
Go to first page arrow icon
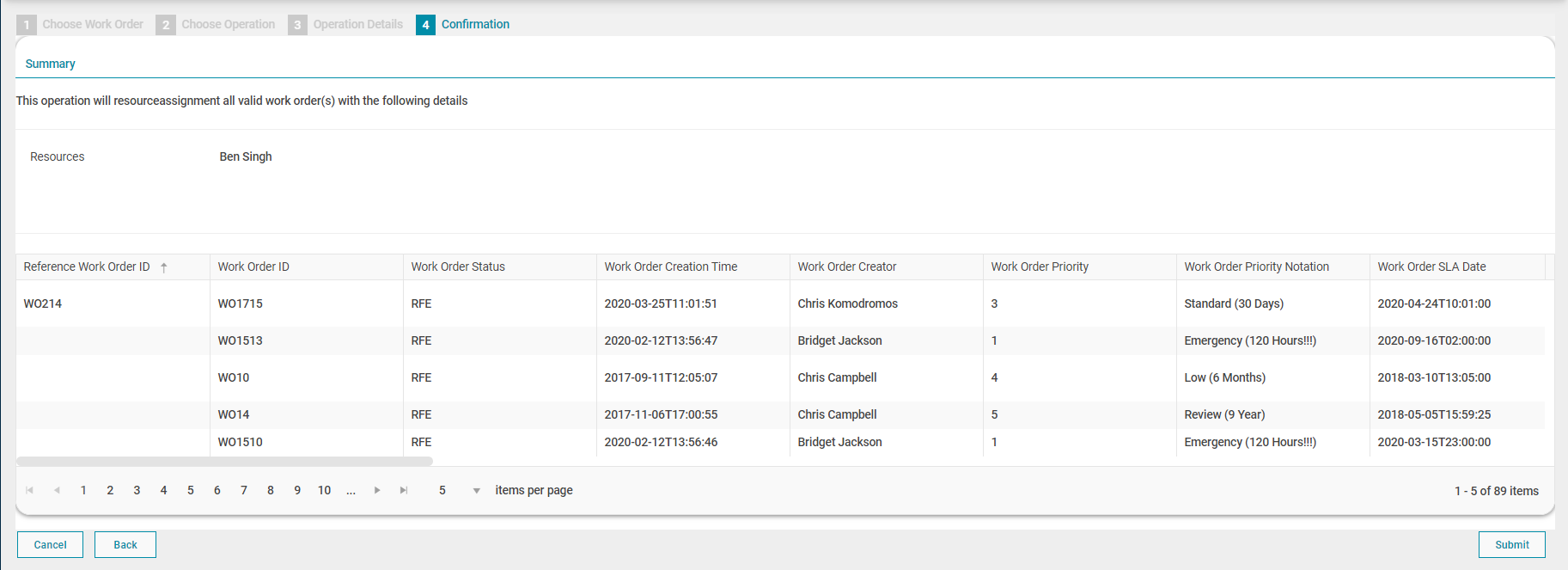[x=30, y=490]
